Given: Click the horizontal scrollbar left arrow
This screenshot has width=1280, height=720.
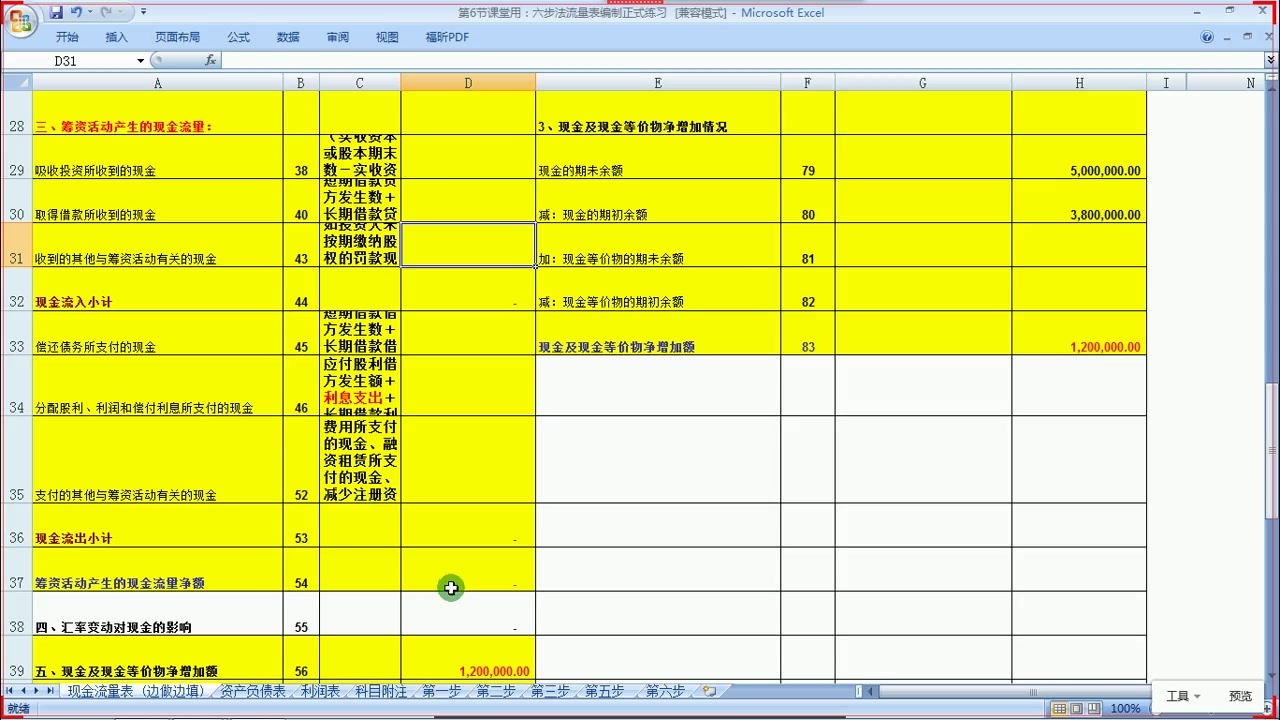Looking at the screenshot, I should point(869,691).
